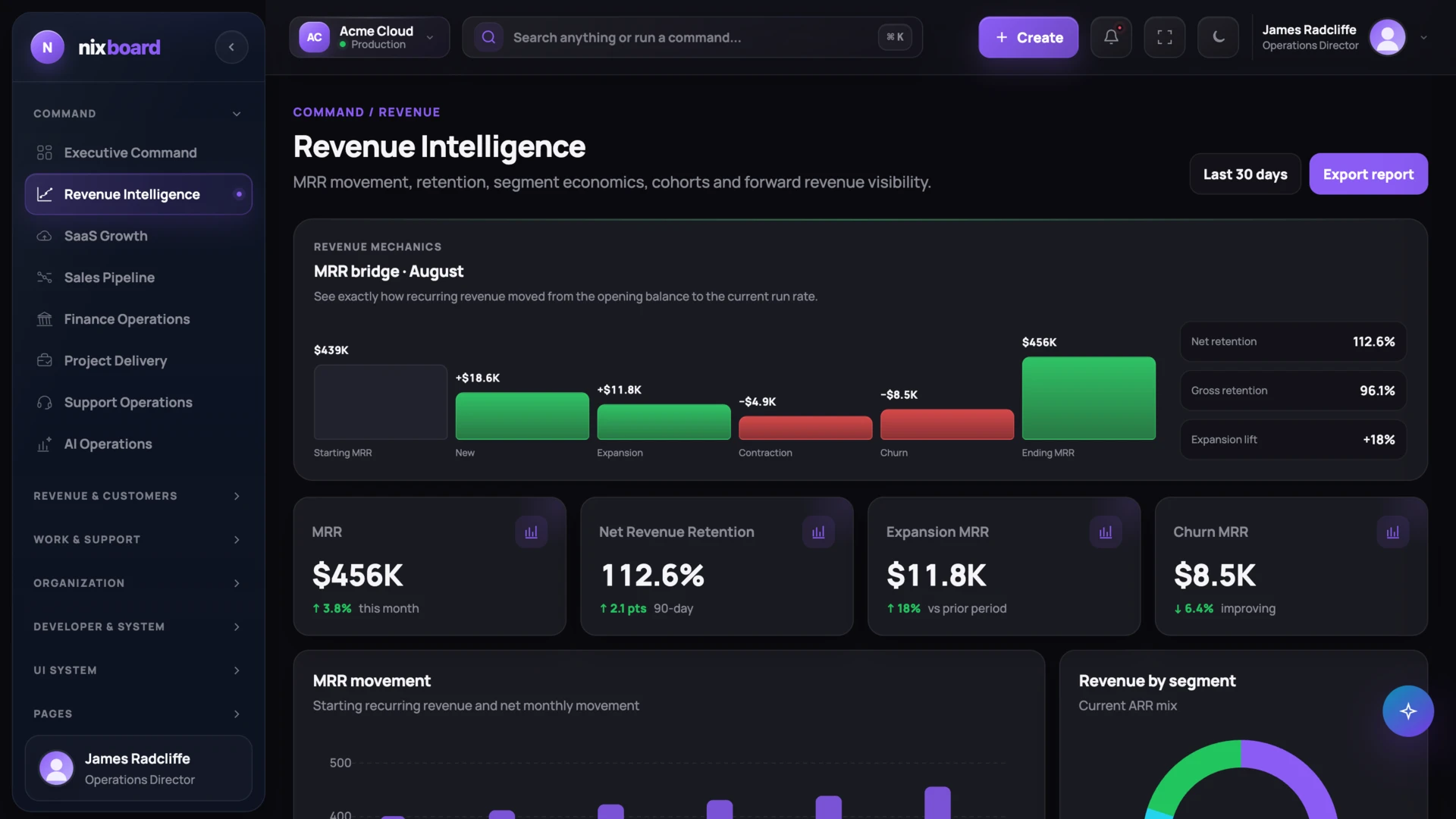Open the sidebar footer James Radcliffe profile card
Screen dimensions: 1456x819
click(x=138, y=768)
